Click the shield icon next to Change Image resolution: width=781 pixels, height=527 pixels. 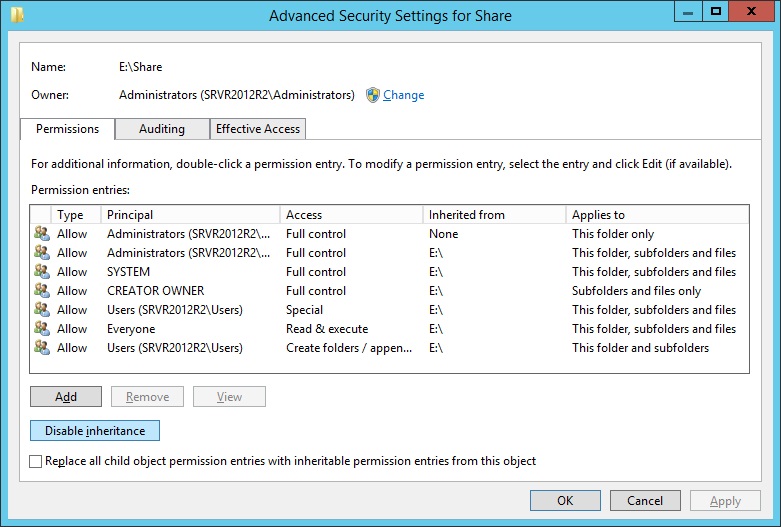(373, 95)
